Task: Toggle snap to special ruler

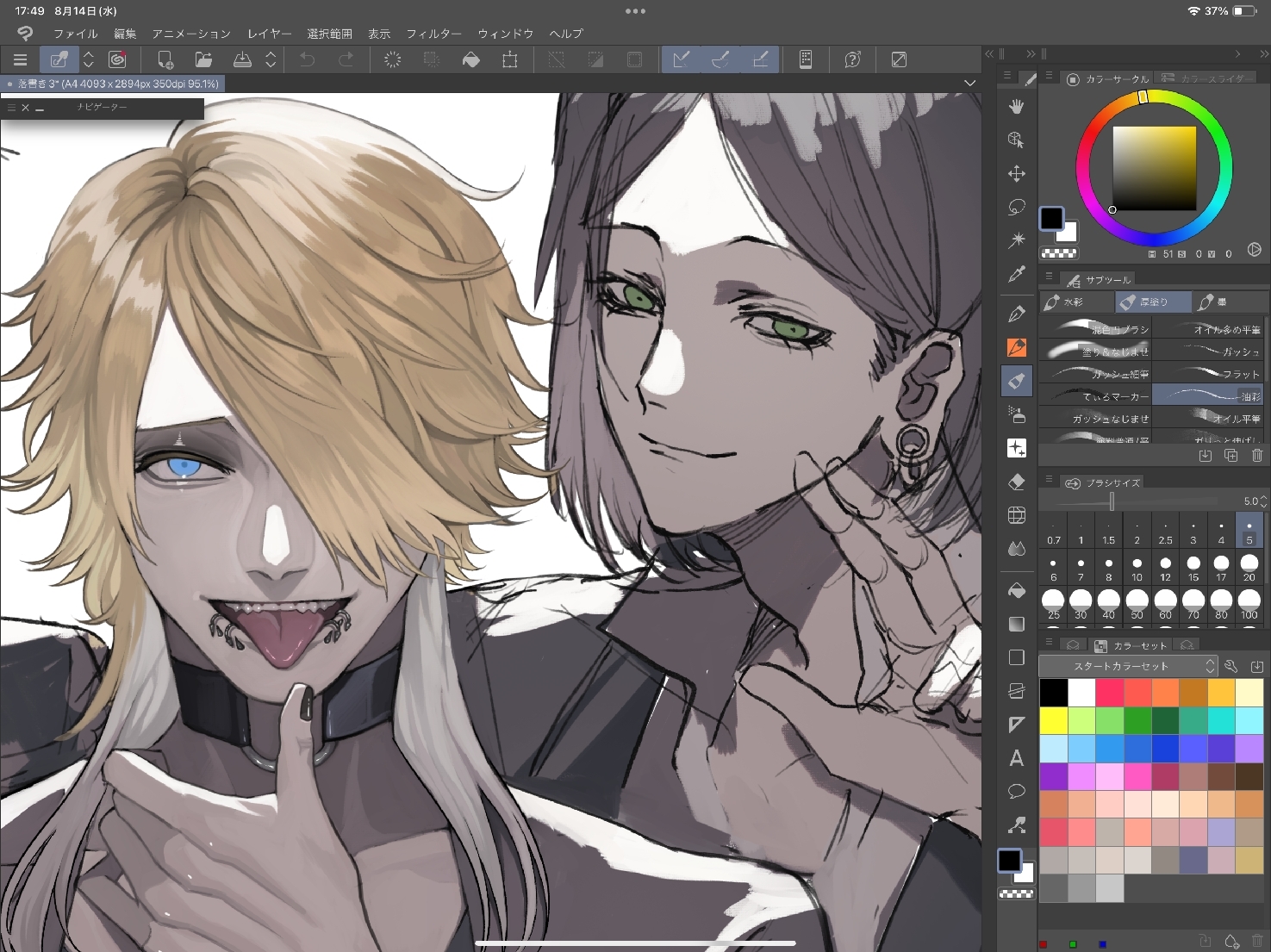Action: (x=720, y=59)
